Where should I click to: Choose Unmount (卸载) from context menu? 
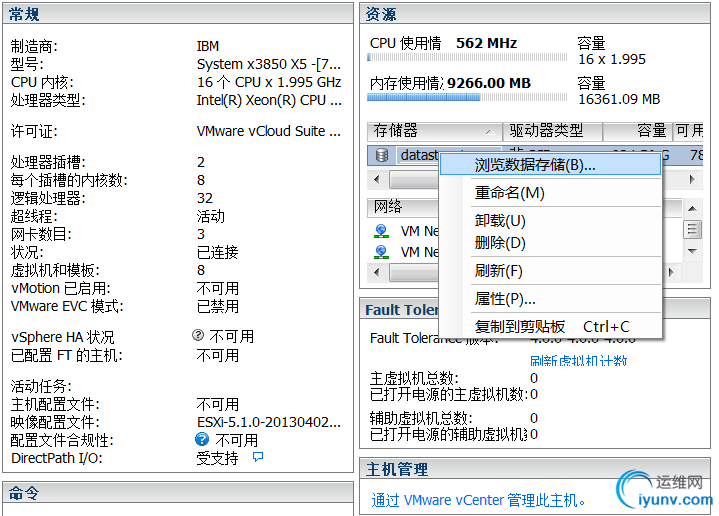point(550,221)
